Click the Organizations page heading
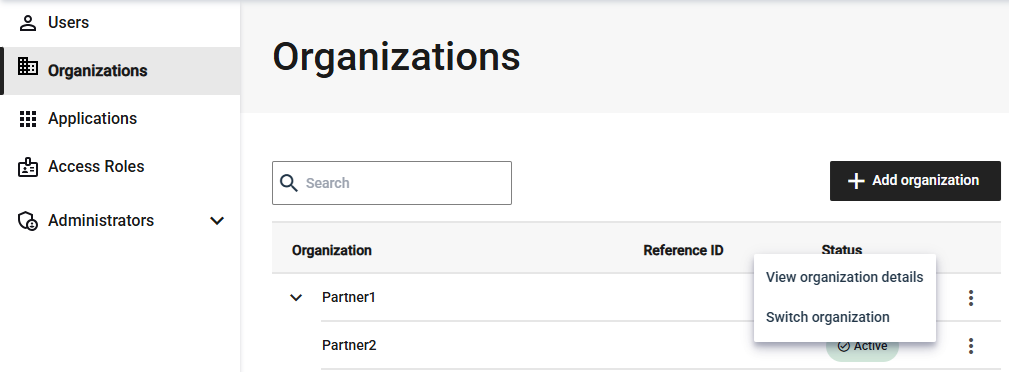Screen dimensions: 1009x372 pos(396,57)
